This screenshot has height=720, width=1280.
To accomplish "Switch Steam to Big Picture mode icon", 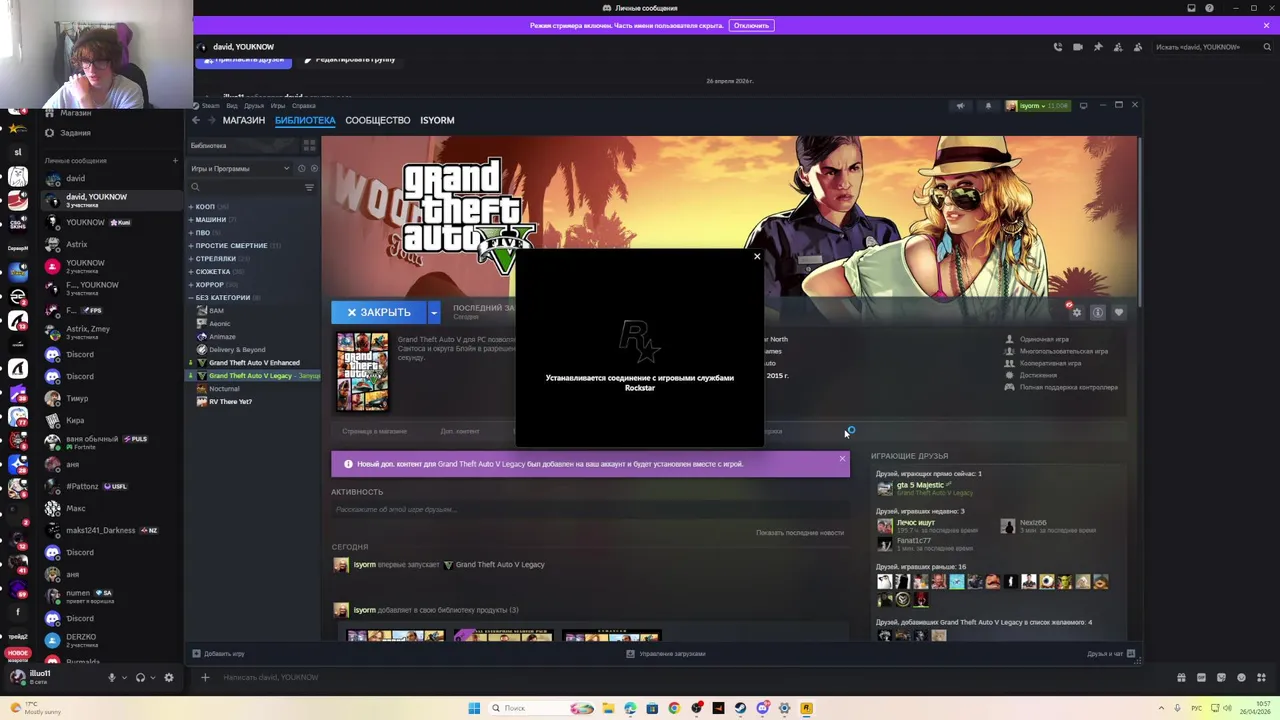I will click(1083, 105).
